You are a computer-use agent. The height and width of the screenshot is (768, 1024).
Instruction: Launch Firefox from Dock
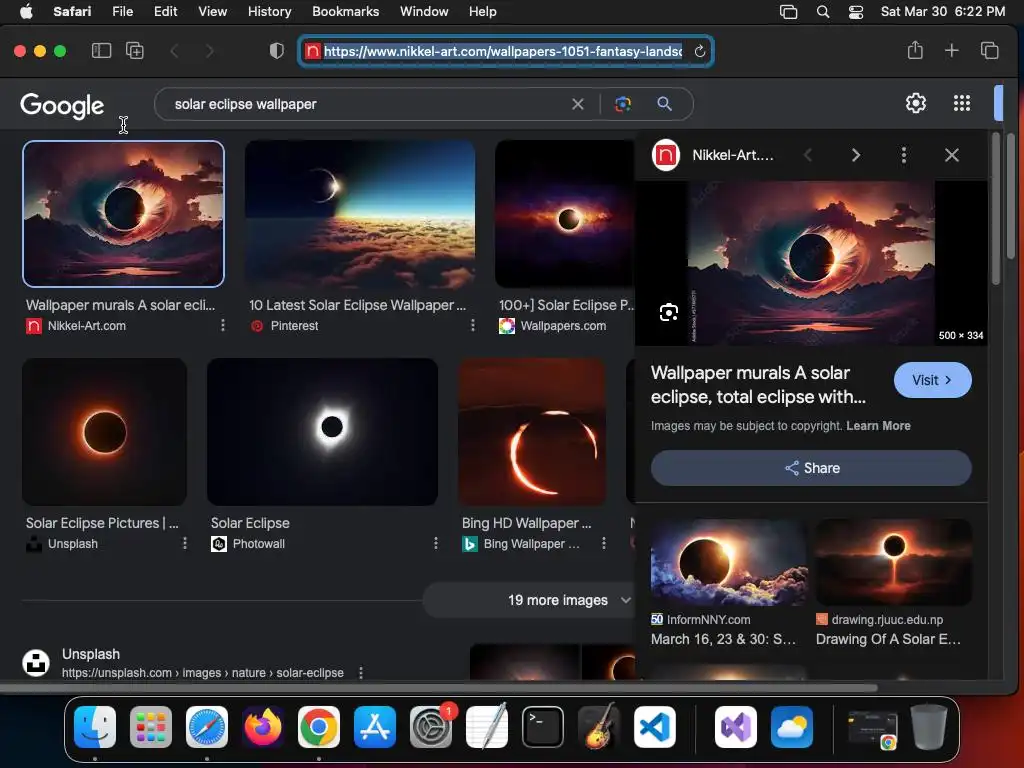pyautogui.click(x=263, y=726)
